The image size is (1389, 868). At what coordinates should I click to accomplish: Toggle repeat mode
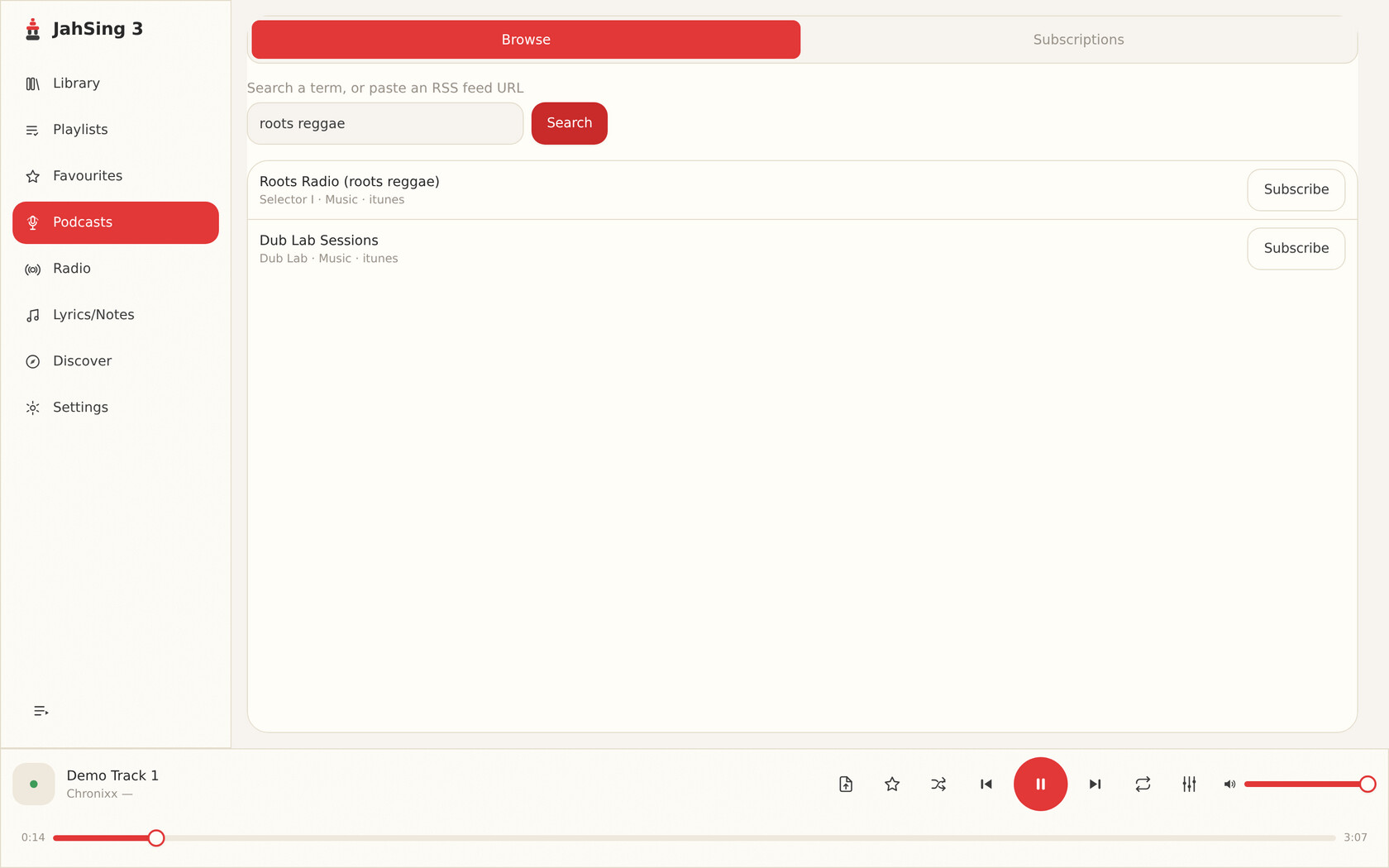pos(1143,785)
